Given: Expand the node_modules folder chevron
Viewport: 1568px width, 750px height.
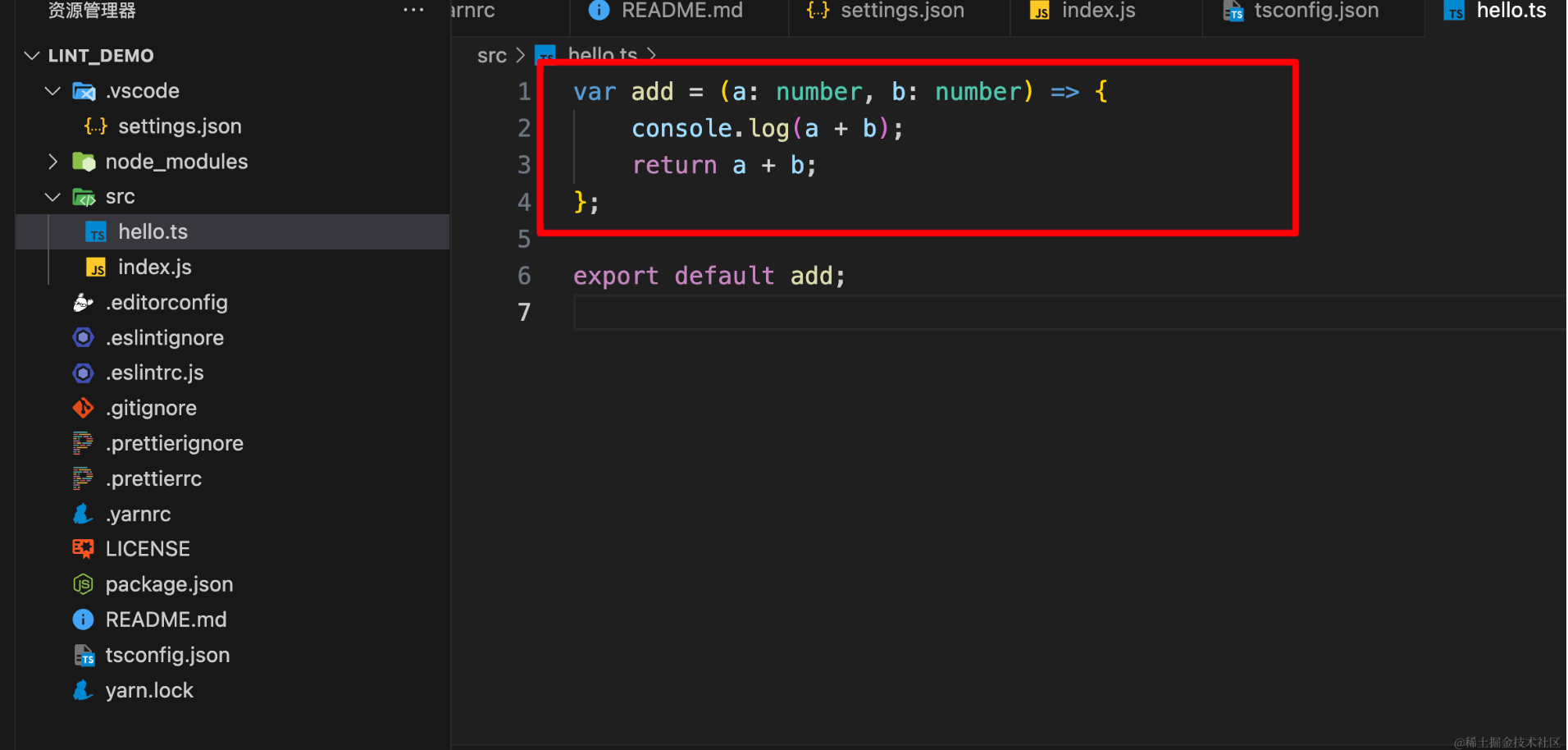Looking at the screenshot, I should click(52, 162).
